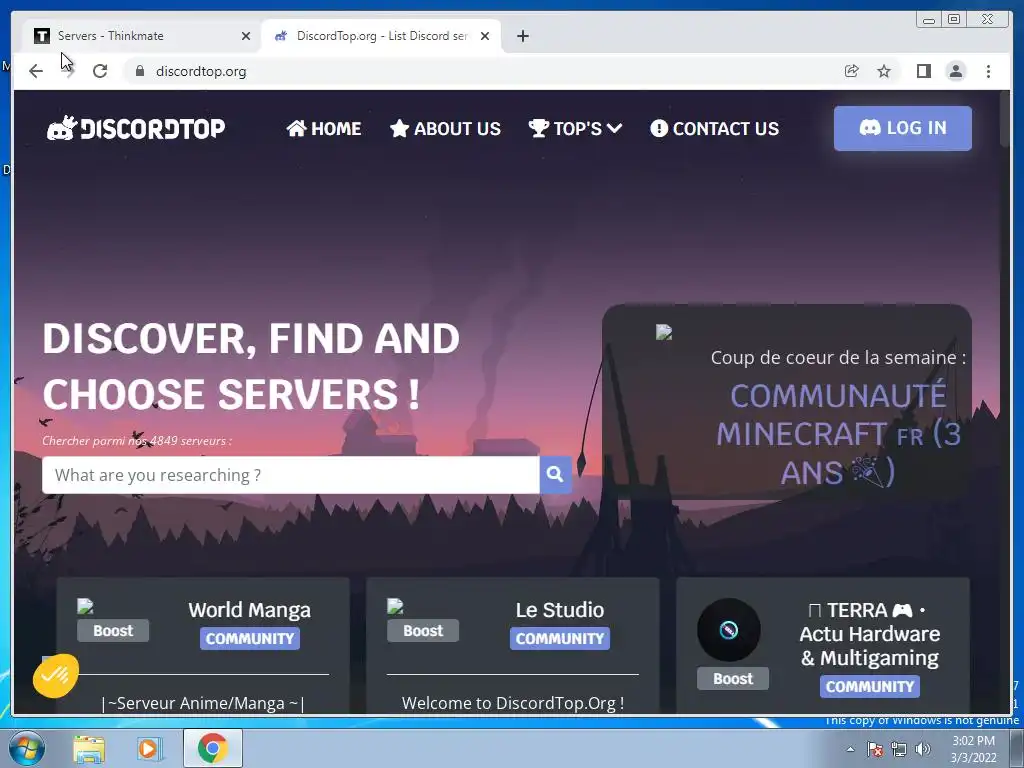Screen dimensions: 1024x768
Task: Select the DiscordTop.org browser tab
Action: tap(381, 36)
